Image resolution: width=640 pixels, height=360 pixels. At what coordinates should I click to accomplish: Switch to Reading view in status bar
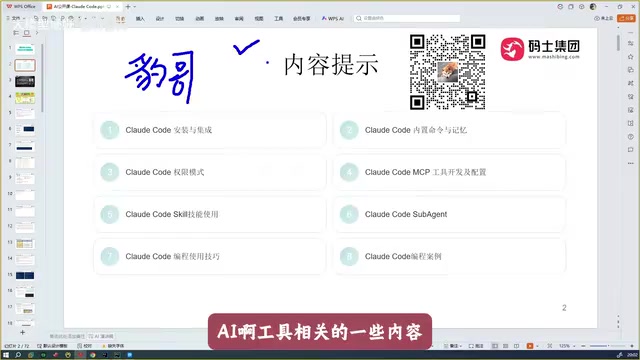click(516, 346)
